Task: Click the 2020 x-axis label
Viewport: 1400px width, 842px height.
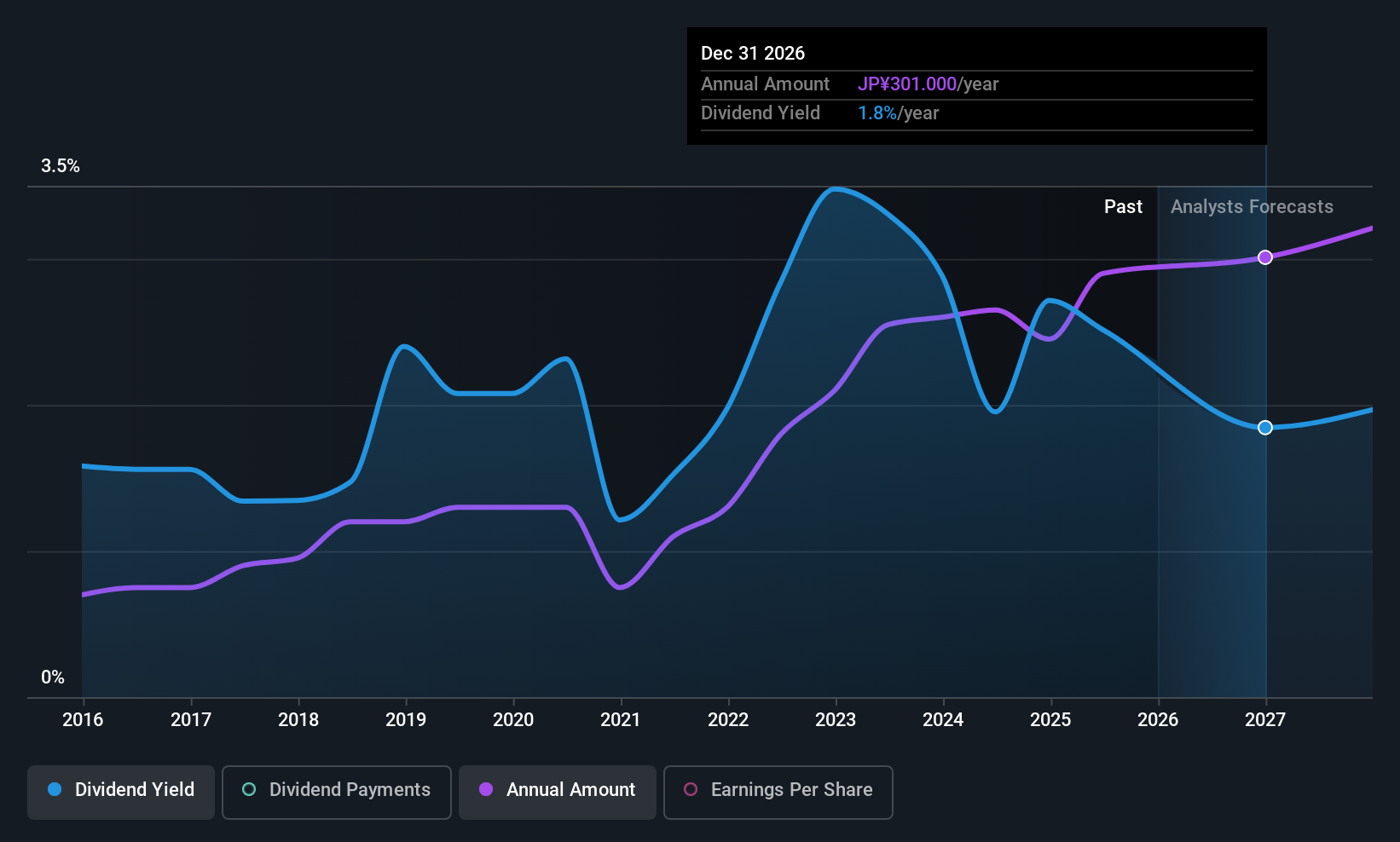Action: [513, 720]
